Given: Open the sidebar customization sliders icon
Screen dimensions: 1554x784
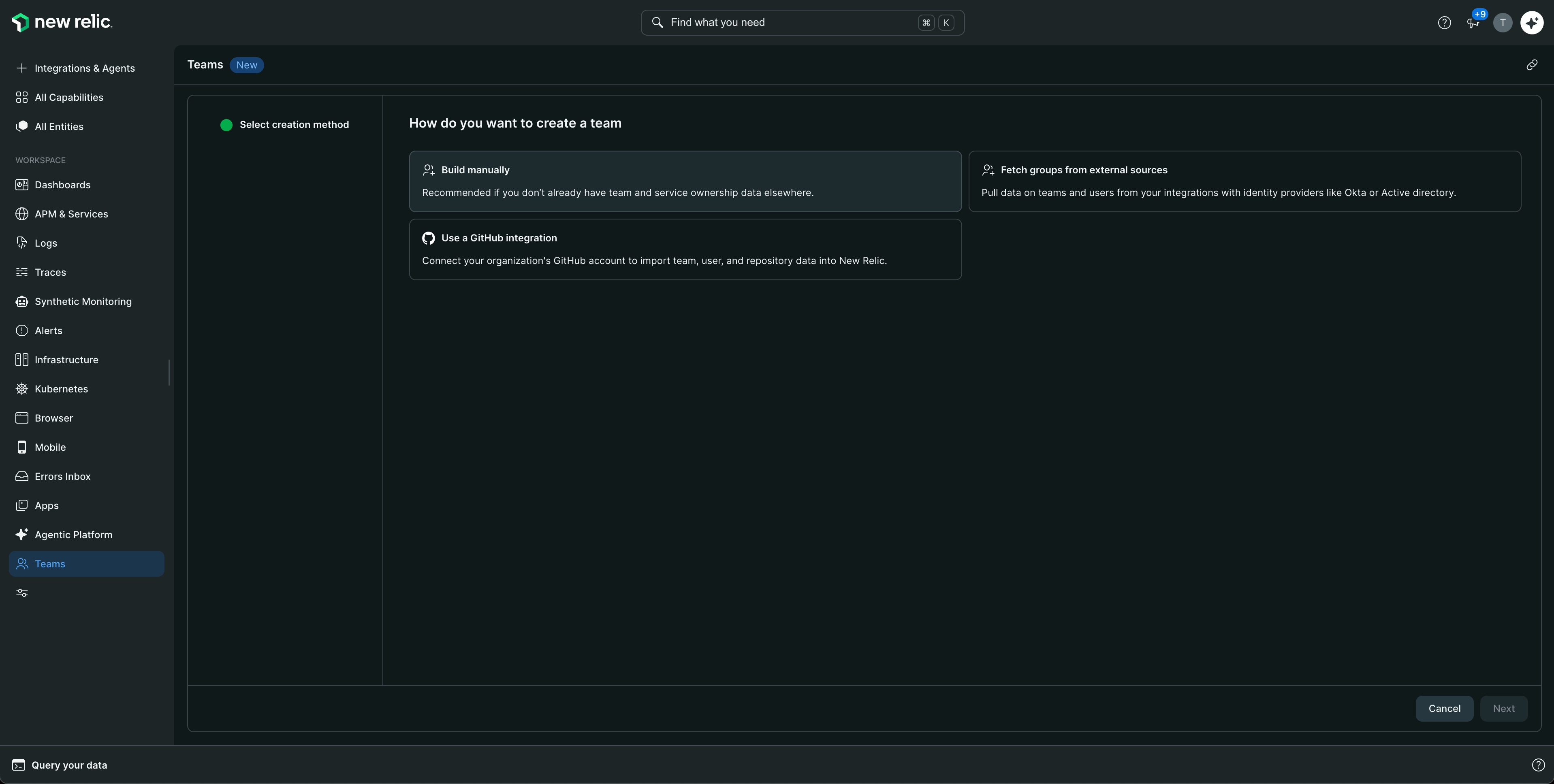Looking at the screenshot, I should (22, 593).
